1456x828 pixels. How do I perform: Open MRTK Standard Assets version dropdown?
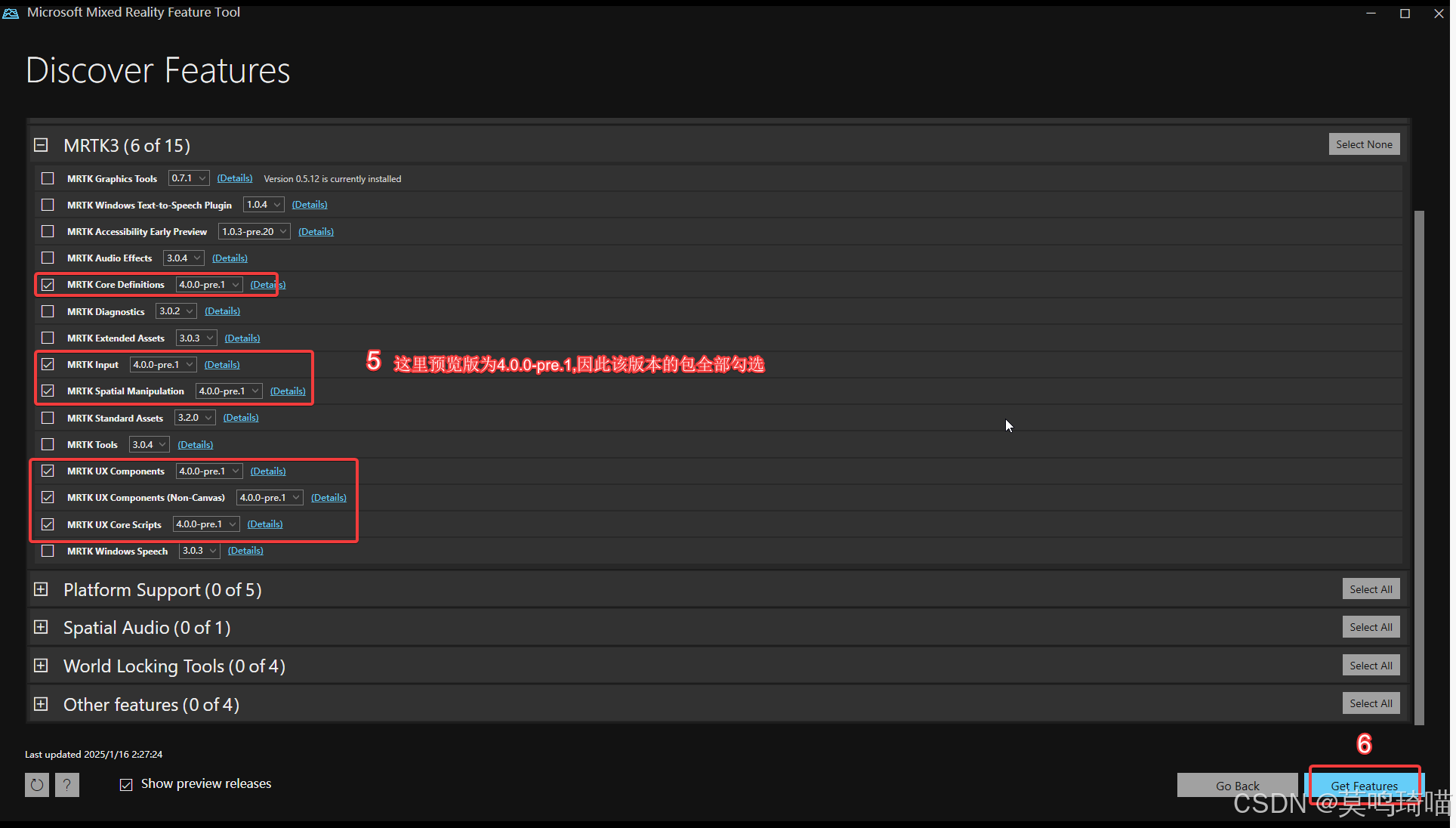point(195,418)
